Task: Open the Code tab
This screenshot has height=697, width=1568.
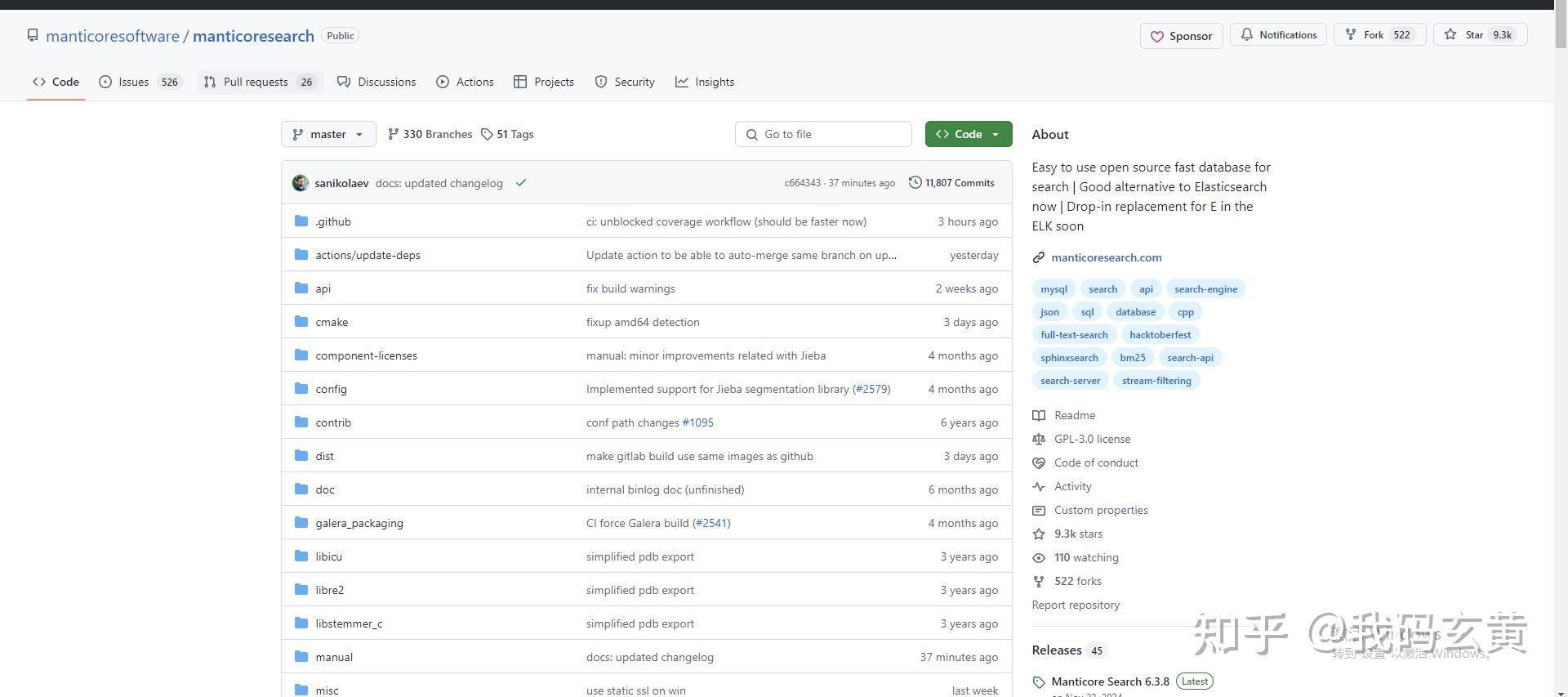Action: (x=56, y=82)
